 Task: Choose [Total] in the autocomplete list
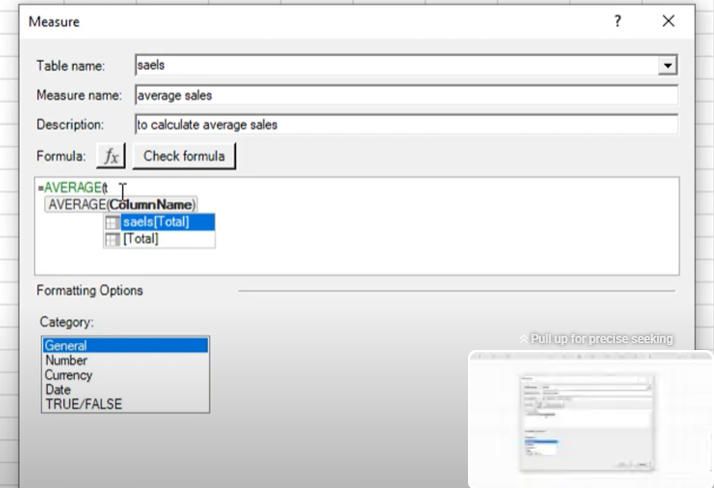[x=159, y=239]
